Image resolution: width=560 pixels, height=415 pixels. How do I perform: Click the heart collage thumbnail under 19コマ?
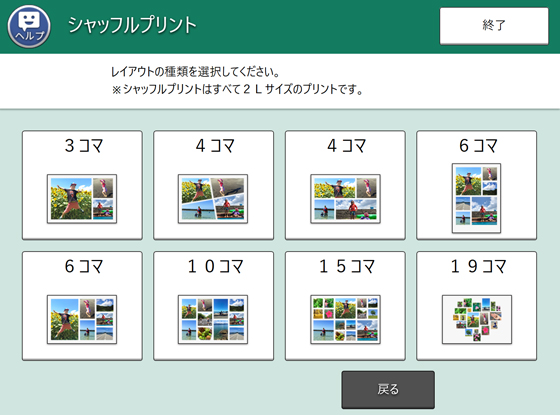pos(477,320)
